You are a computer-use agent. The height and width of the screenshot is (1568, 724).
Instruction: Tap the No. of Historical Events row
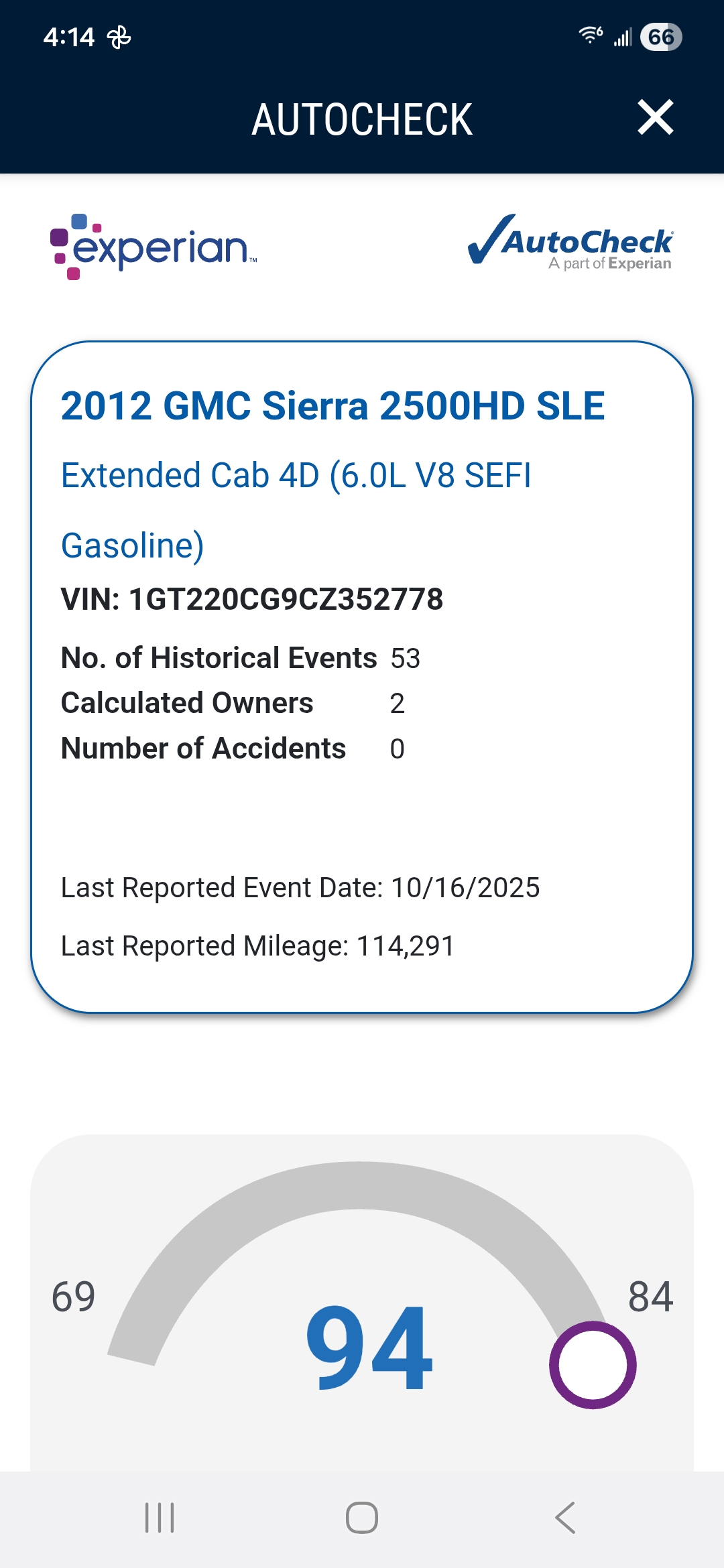(x=240, y=658)
